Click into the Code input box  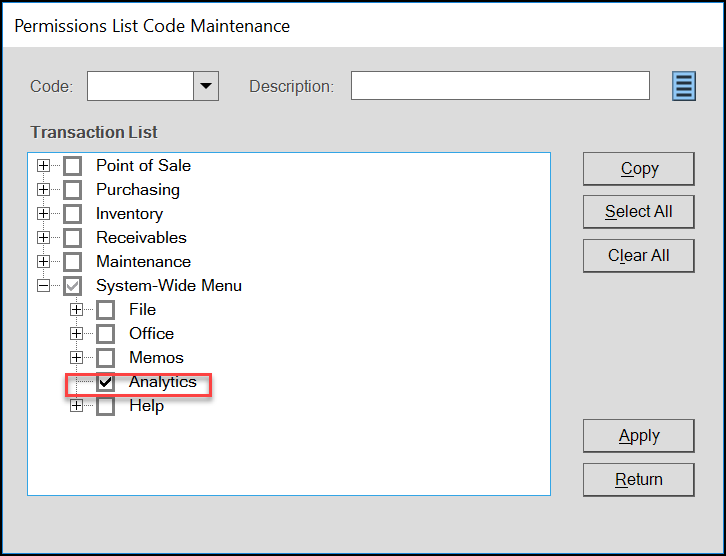coord(140,86)
